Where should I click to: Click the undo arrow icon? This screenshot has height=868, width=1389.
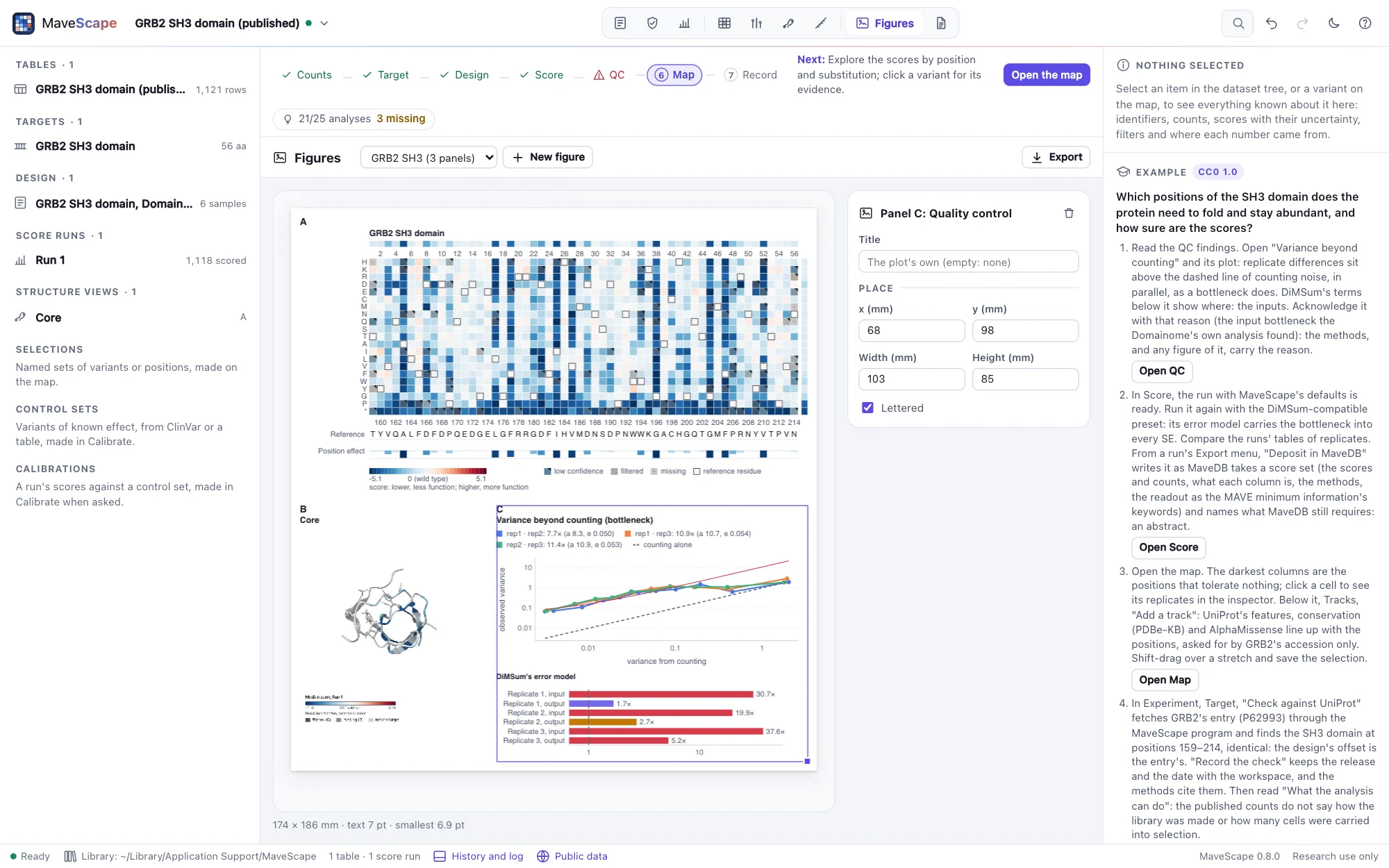(1271, 23)
